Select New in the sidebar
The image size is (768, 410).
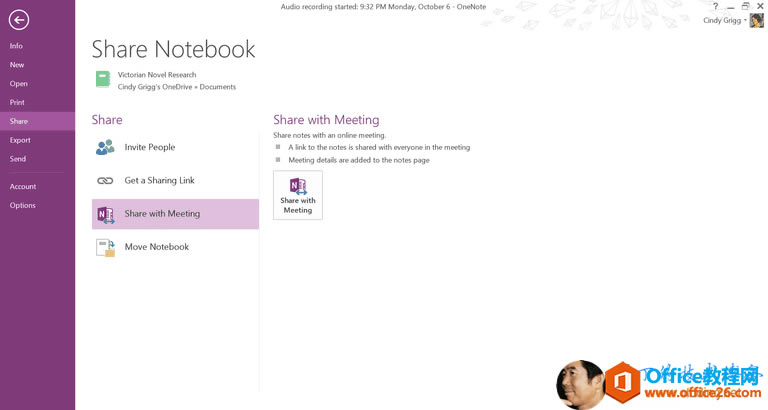[17, 65]
